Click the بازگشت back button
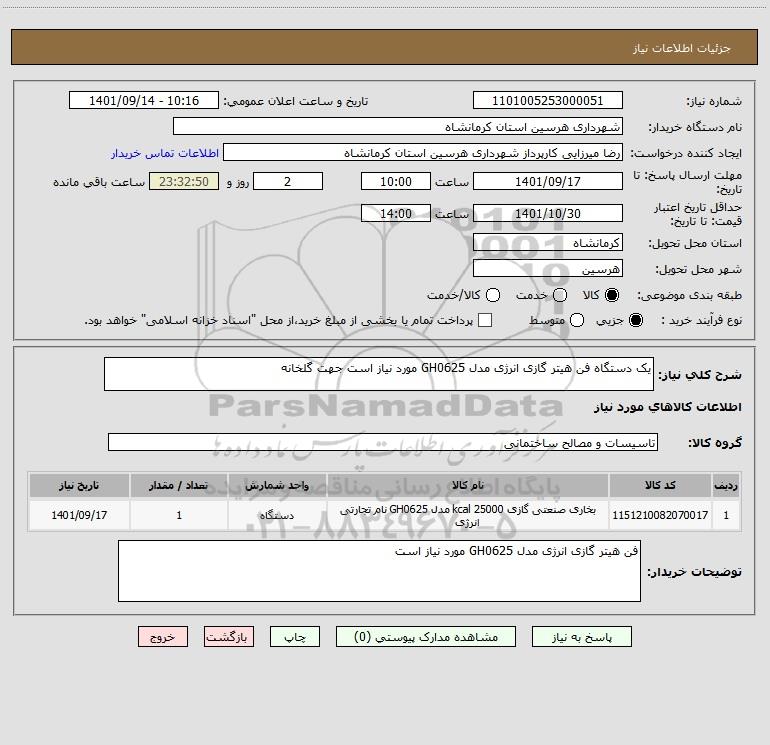This screenshot has height=745, width=770. pyautogui.click(x=229, y=637)
